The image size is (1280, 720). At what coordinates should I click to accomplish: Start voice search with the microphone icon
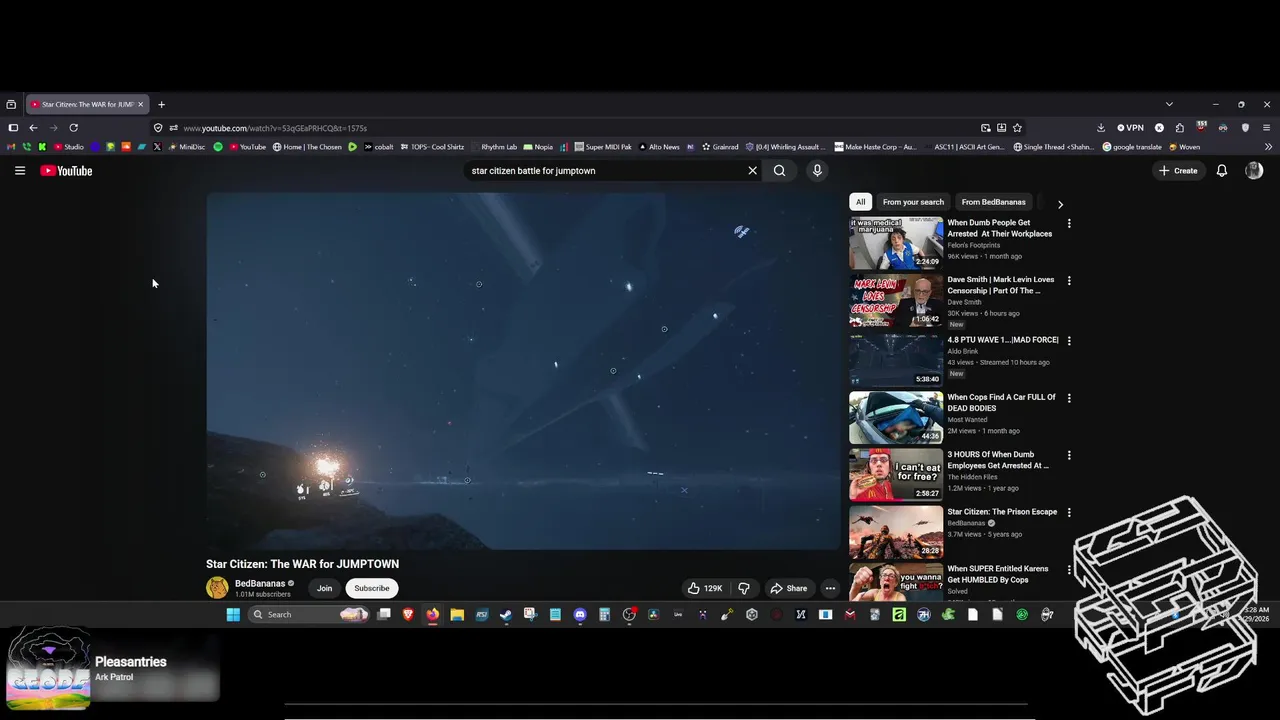[817, 171]
